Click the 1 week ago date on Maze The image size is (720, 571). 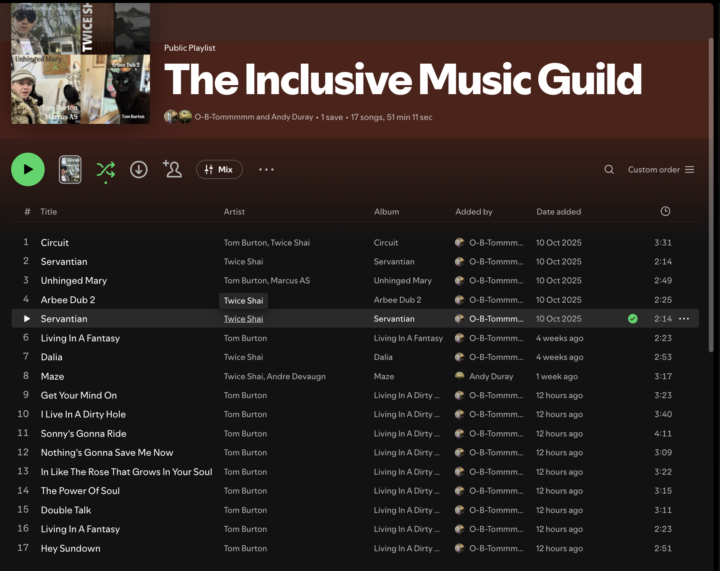557,376
